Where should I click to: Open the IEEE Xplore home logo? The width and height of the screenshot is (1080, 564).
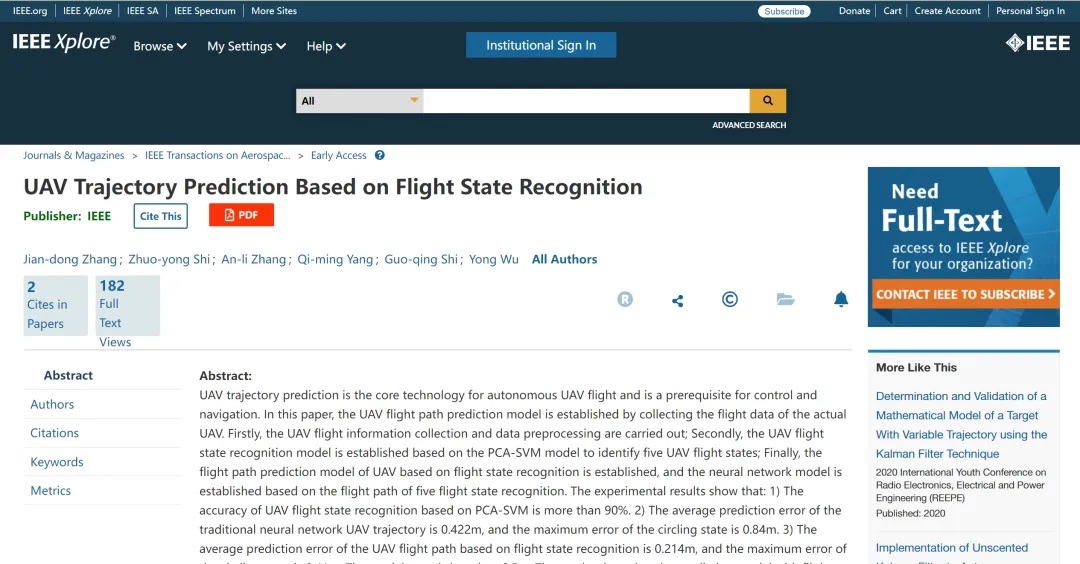tap(64, 43)
